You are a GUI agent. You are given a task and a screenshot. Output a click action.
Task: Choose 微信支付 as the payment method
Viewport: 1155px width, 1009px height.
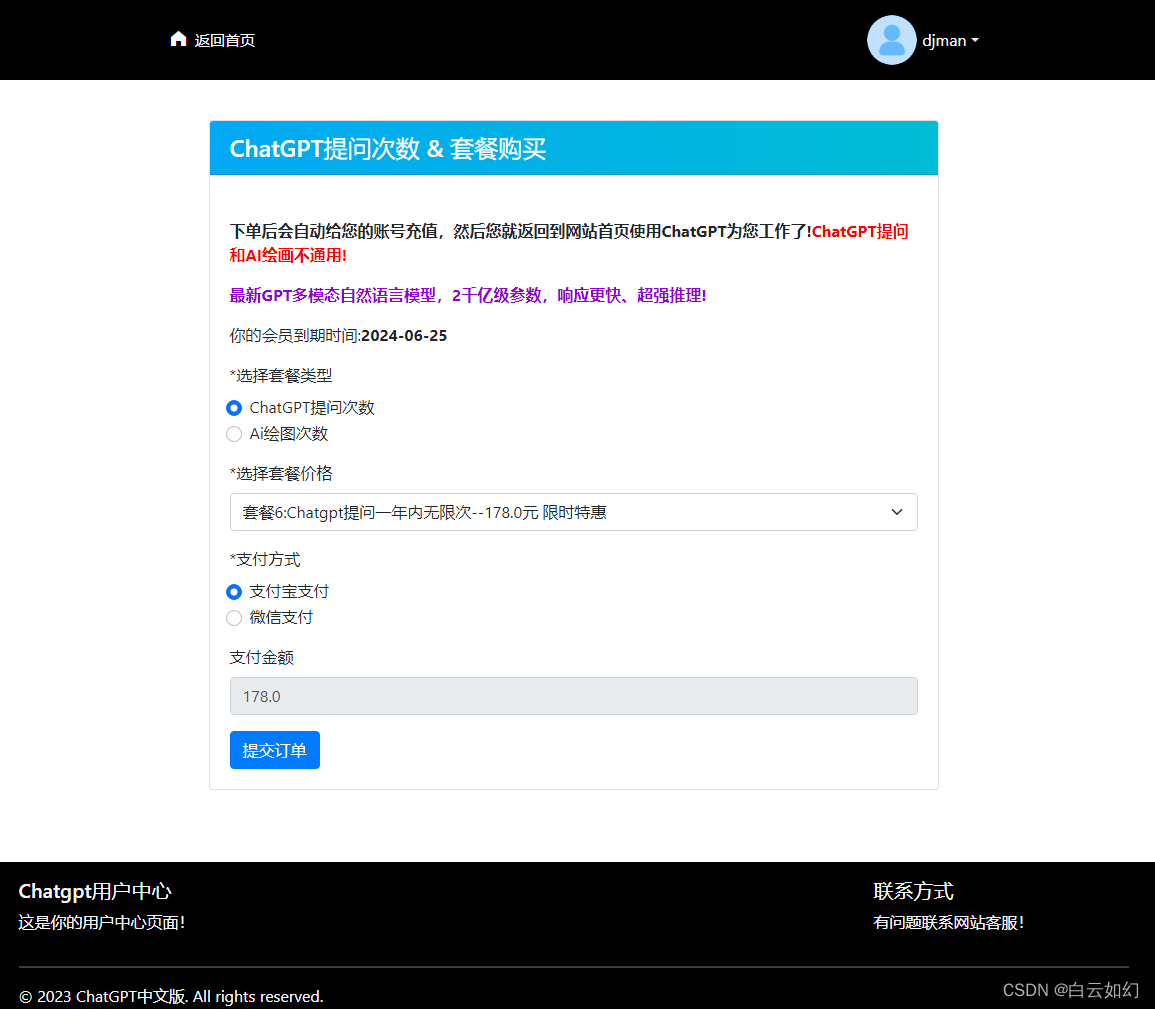tap(234, 618)
